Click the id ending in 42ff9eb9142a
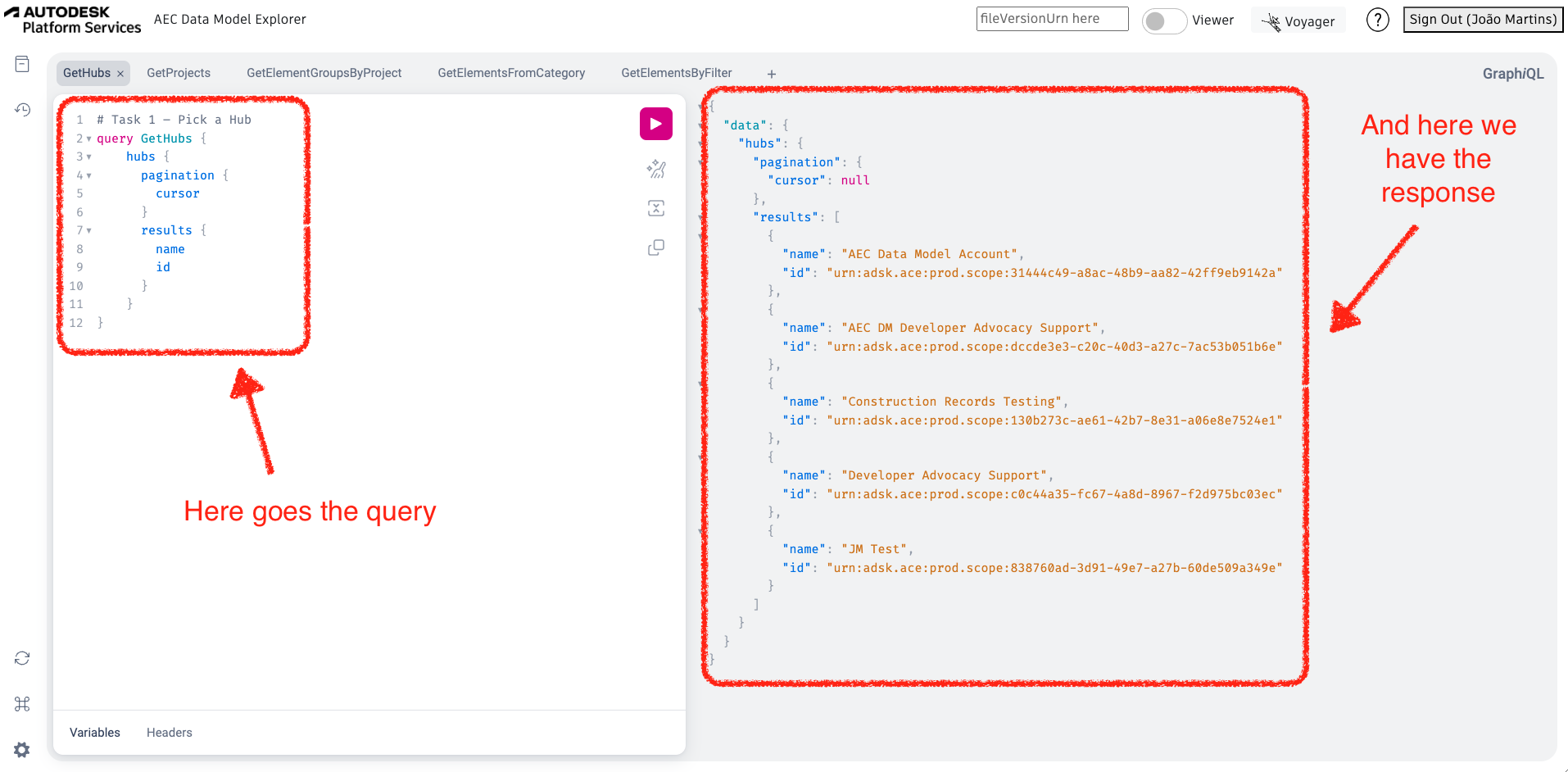This screenshot has height=772, width=1568. [x=1054, y=273]
